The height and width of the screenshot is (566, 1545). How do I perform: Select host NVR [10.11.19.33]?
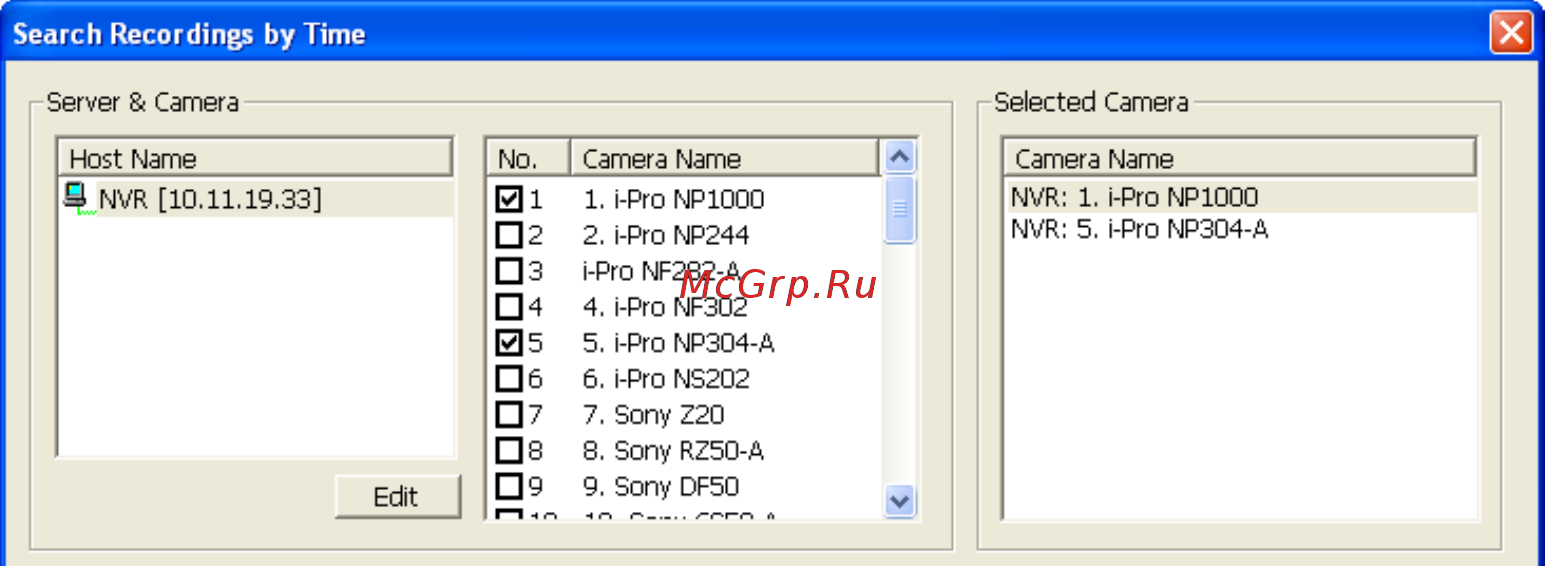pos(210,199)
